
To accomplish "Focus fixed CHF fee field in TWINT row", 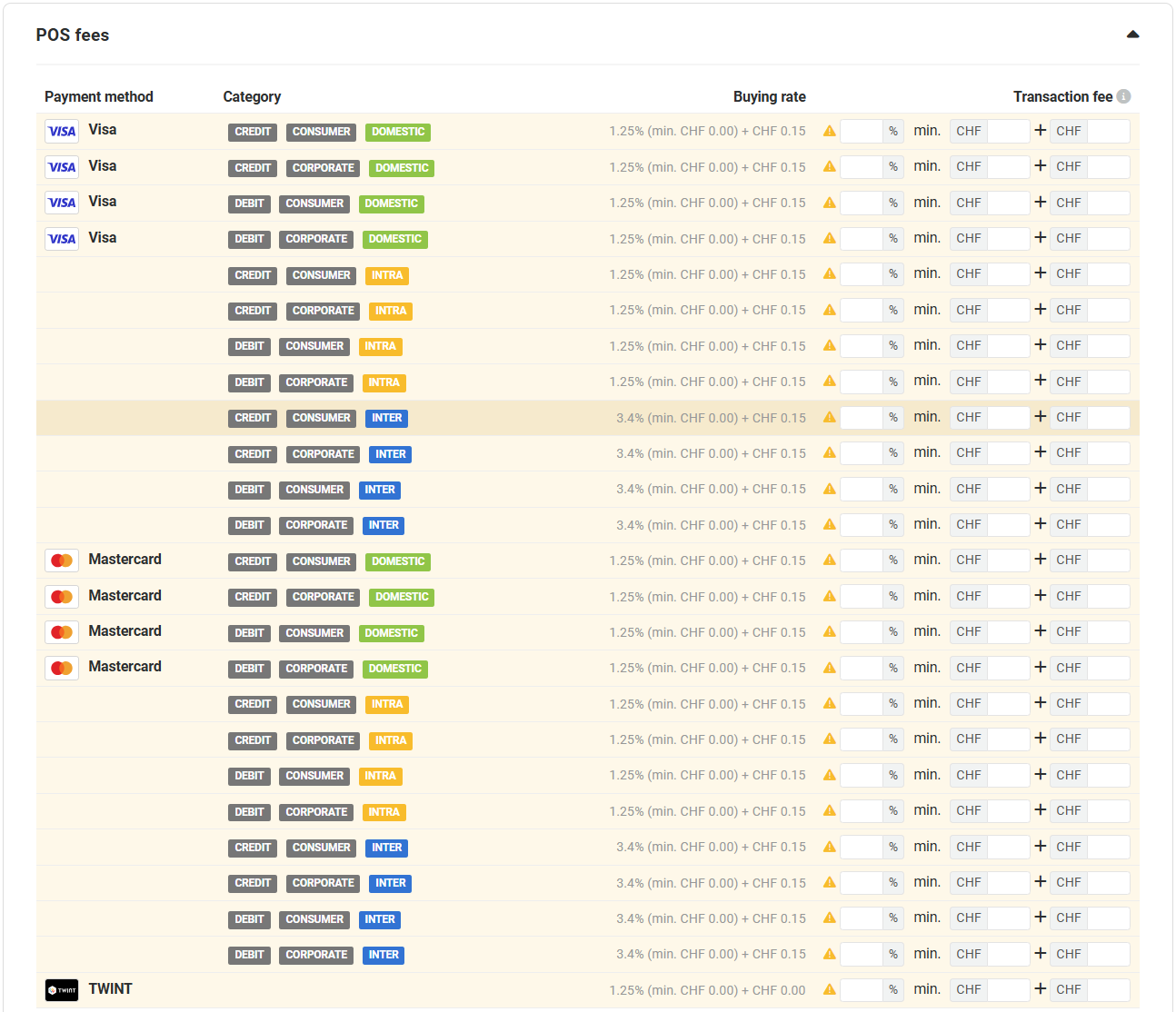I will [x=1109, y=990].
